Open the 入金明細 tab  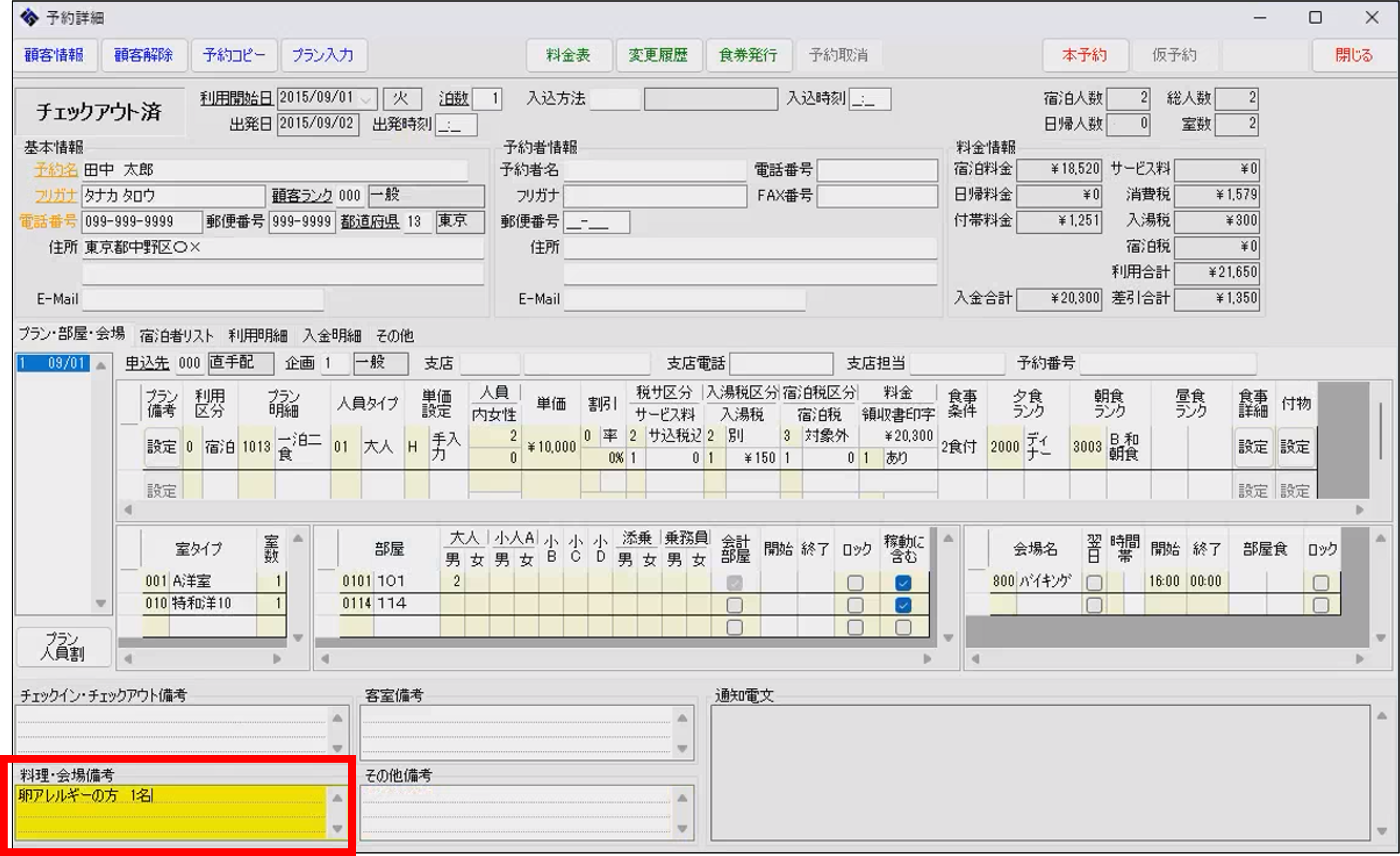point(332,336)
